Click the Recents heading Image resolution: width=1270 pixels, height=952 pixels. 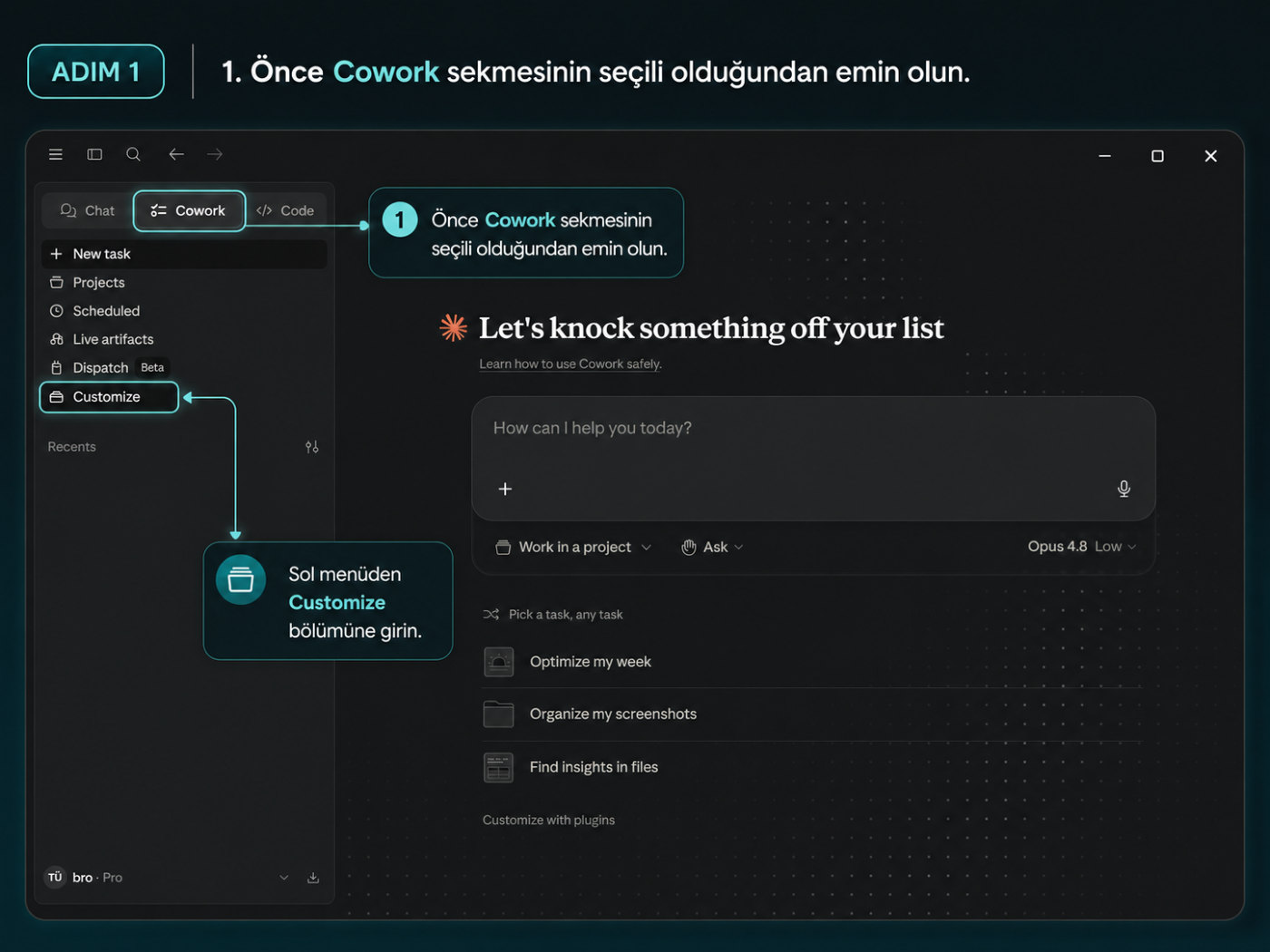[72, 447]
